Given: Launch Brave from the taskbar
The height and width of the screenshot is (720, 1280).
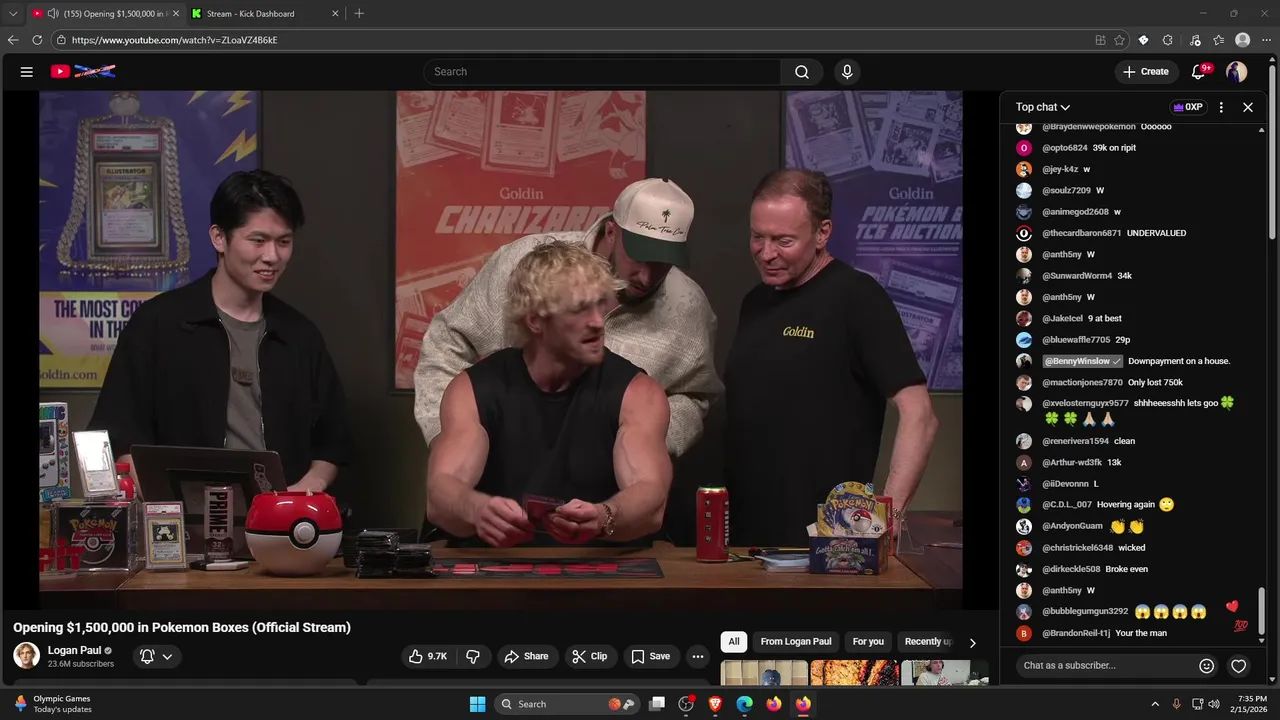Looking at the screenshot, I should point(715,704).
